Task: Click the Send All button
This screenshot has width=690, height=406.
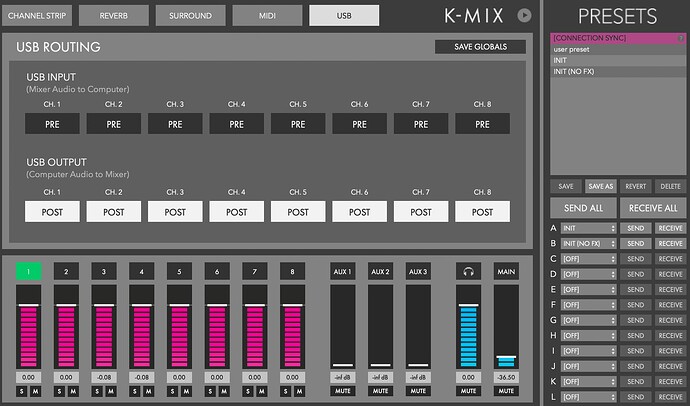Action: click(x=584, y=208)
